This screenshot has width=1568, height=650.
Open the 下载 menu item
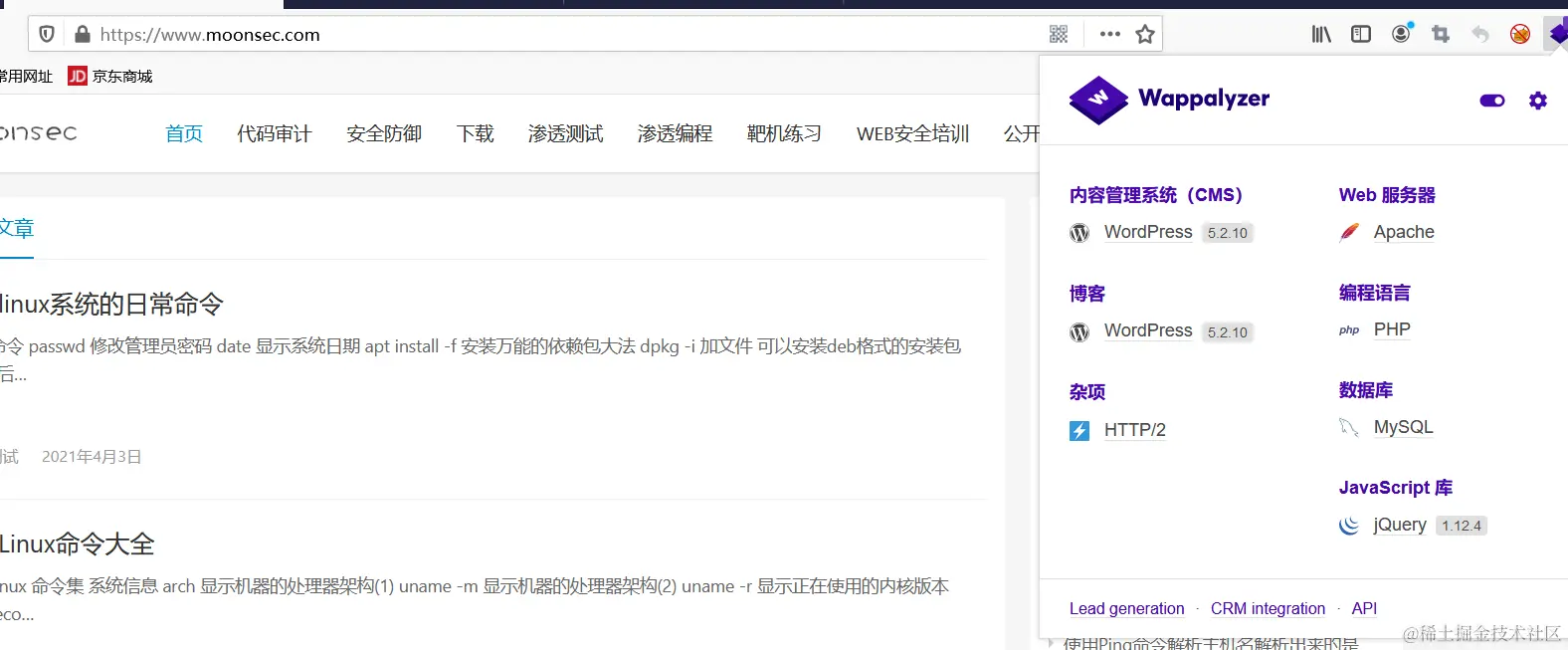(476, 133)
